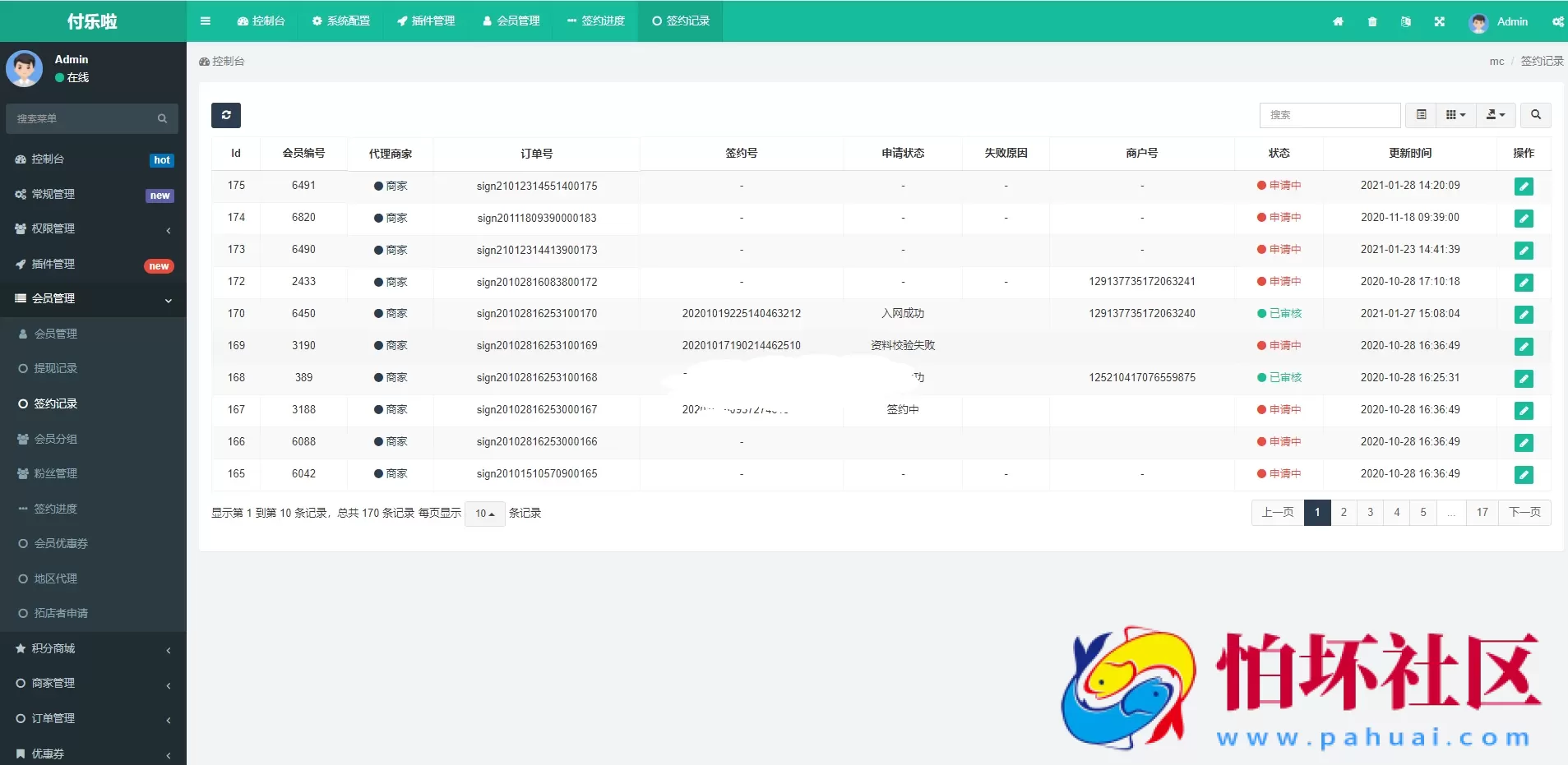Viewport: 1568px width, 765px height.
Task: Click the edit icon for record 175
Action: coord(1524,187)
